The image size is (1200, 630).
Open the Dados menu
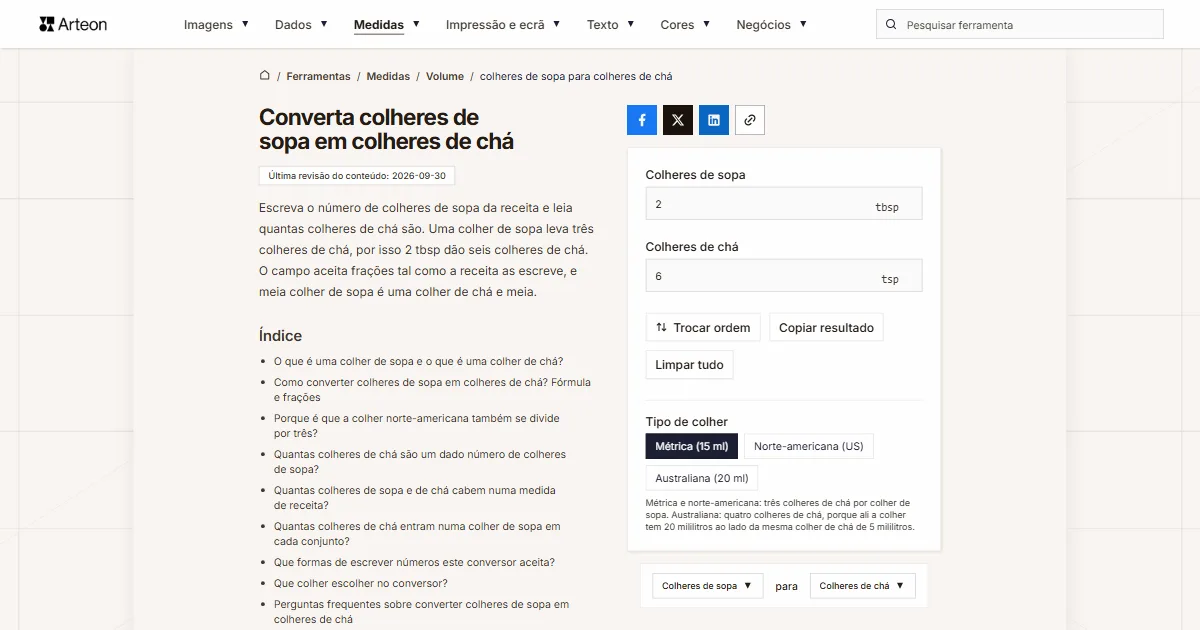coord(301,25)
